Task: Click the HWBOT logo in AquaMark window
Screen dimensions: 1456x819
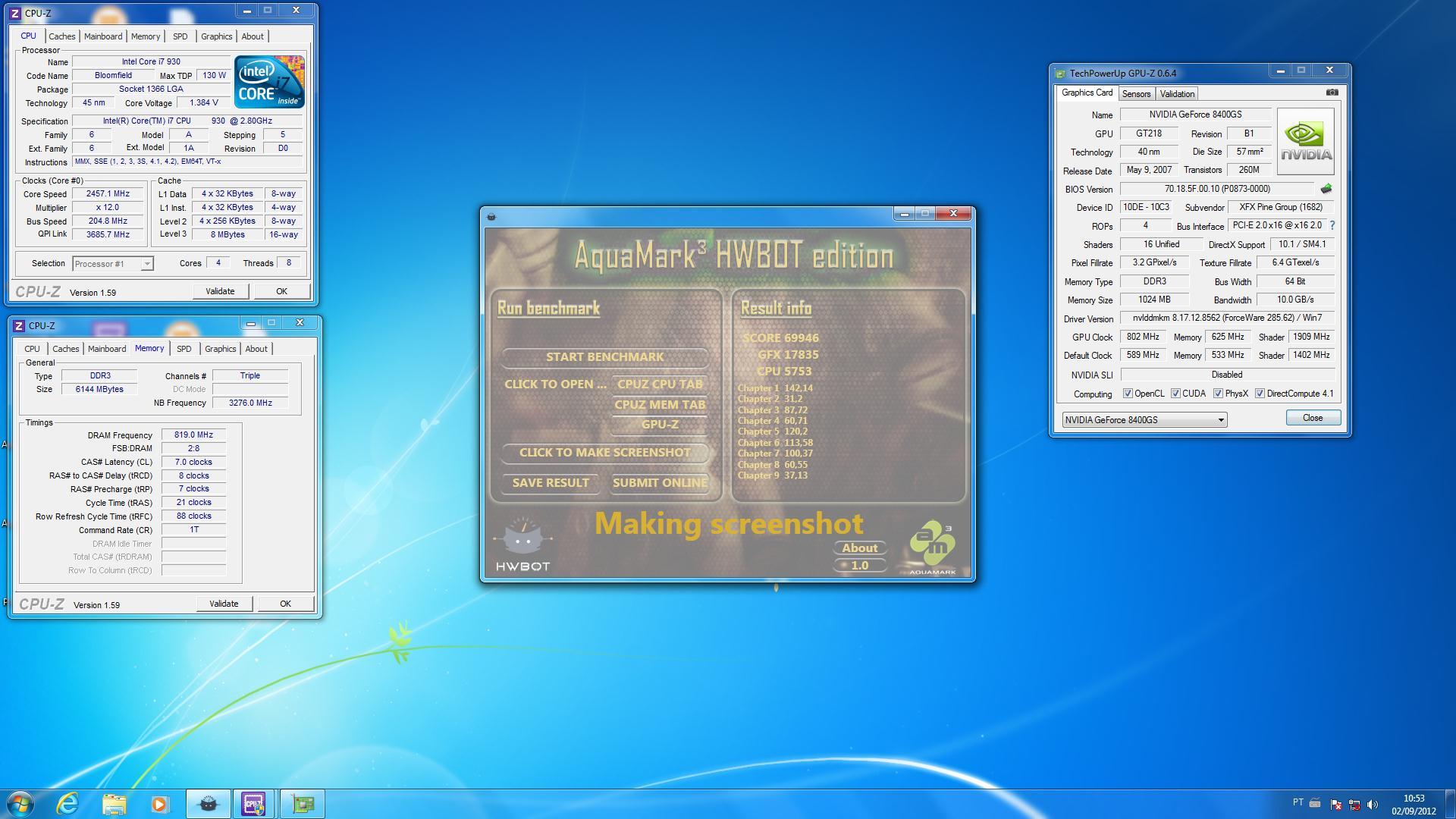Action: coord(522,544)
